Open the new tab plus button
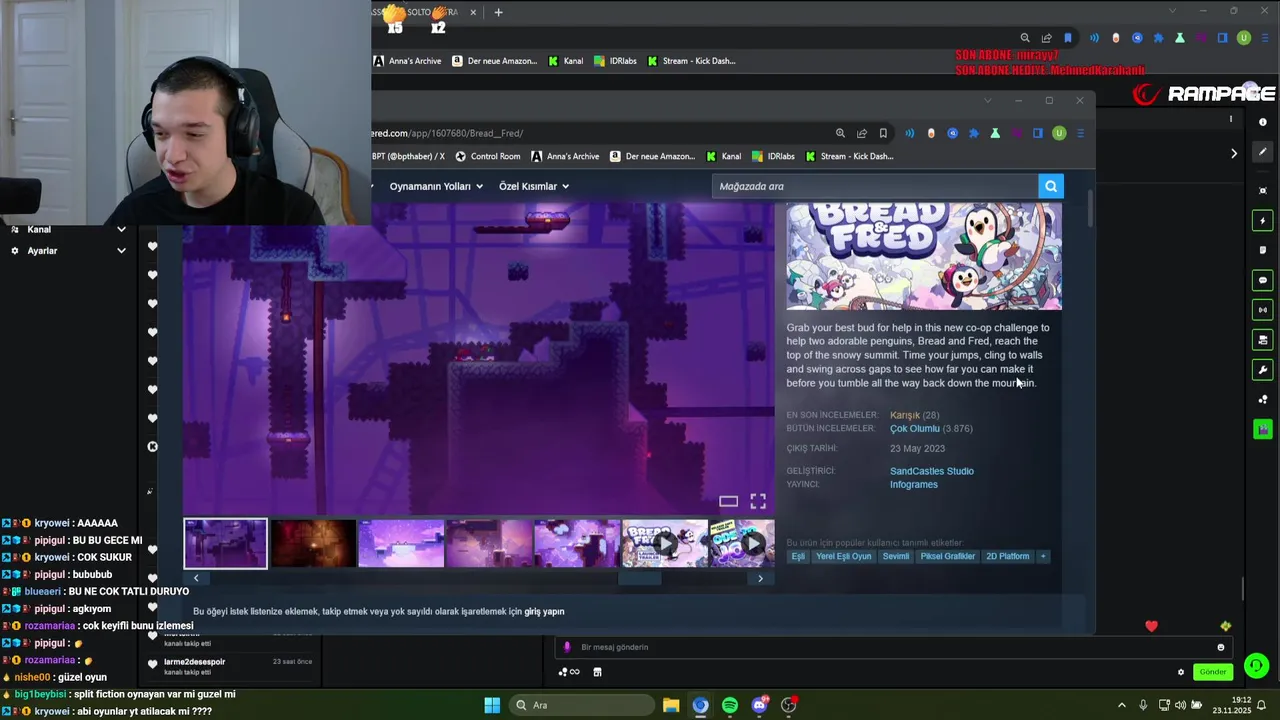This screenshot has height=720, width=1280. pyautogui.click(x=498, y=12)
